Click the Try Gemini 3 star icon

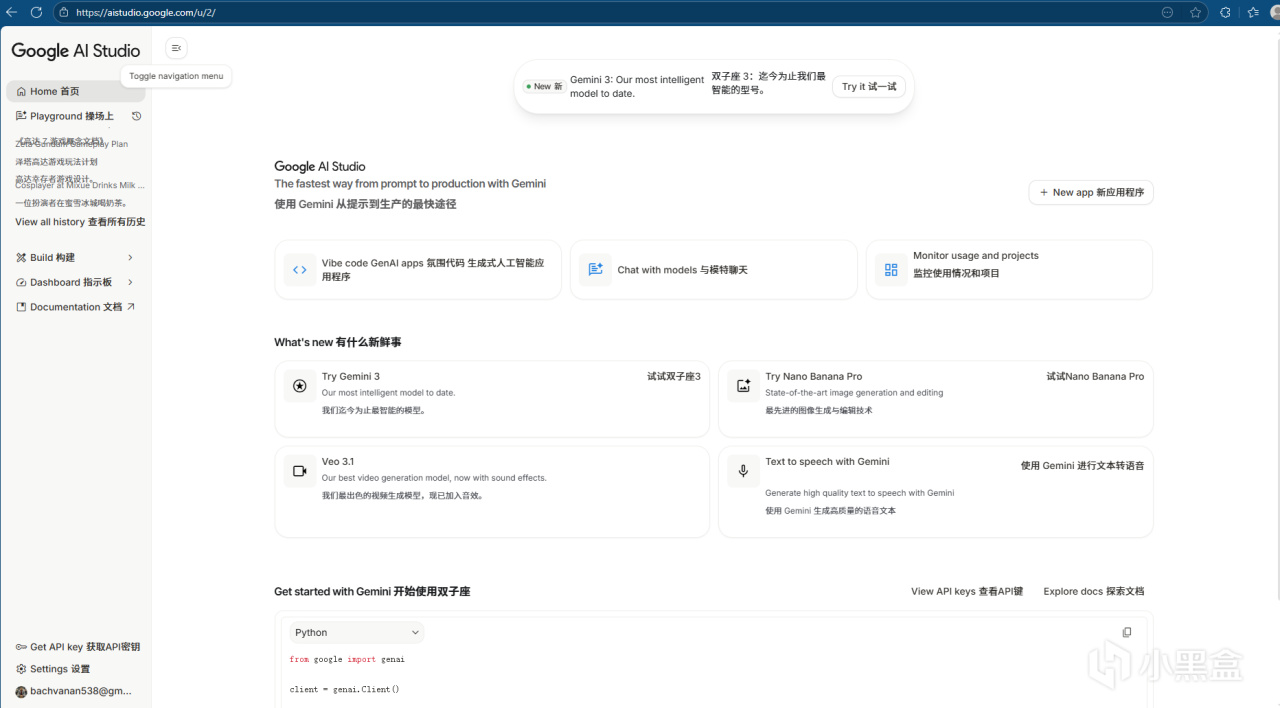click(x=300, y=386)
